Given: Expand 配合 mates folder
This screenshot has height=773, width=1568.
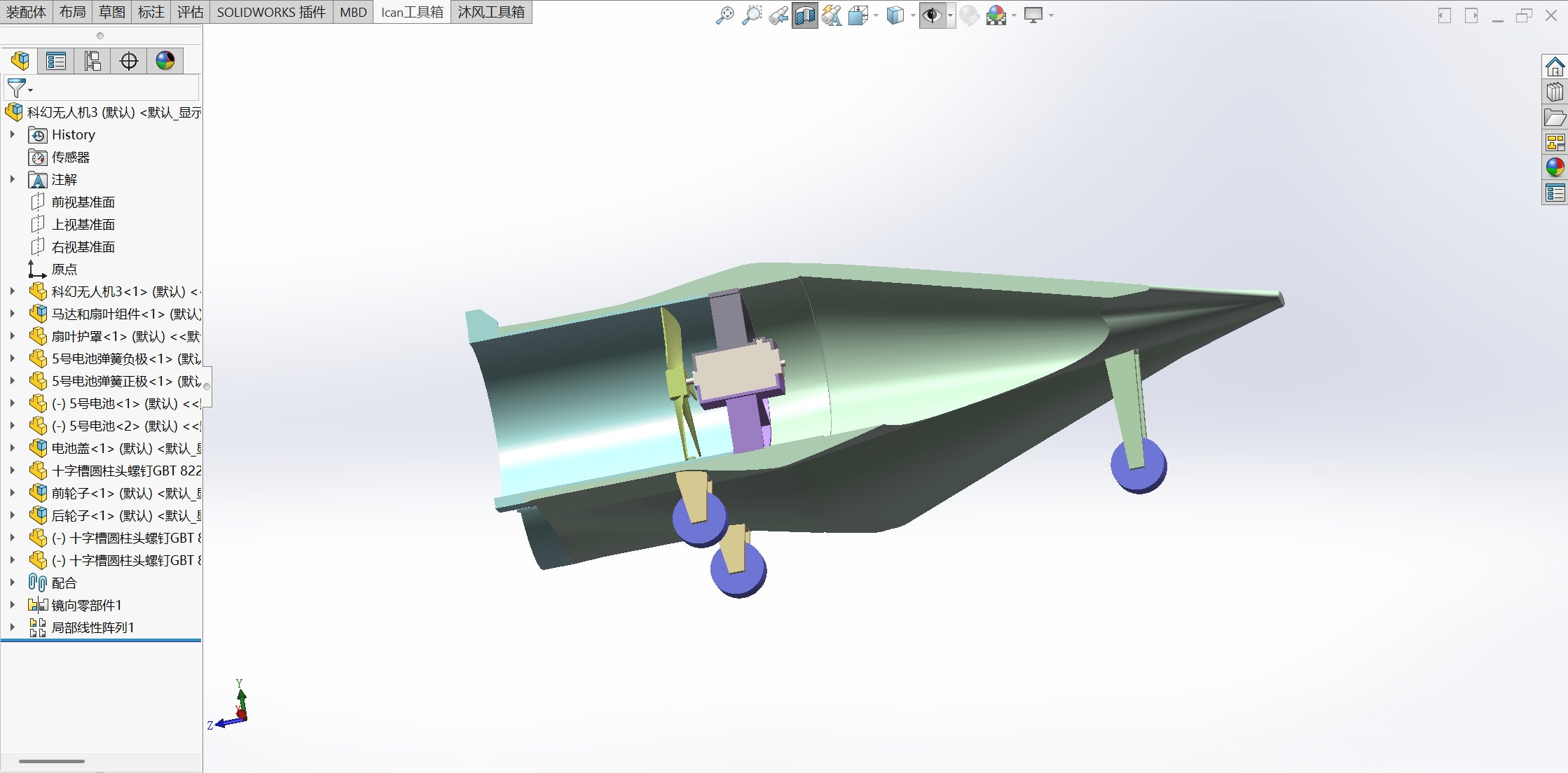Looking at the screenshot, I should (12, 583).
